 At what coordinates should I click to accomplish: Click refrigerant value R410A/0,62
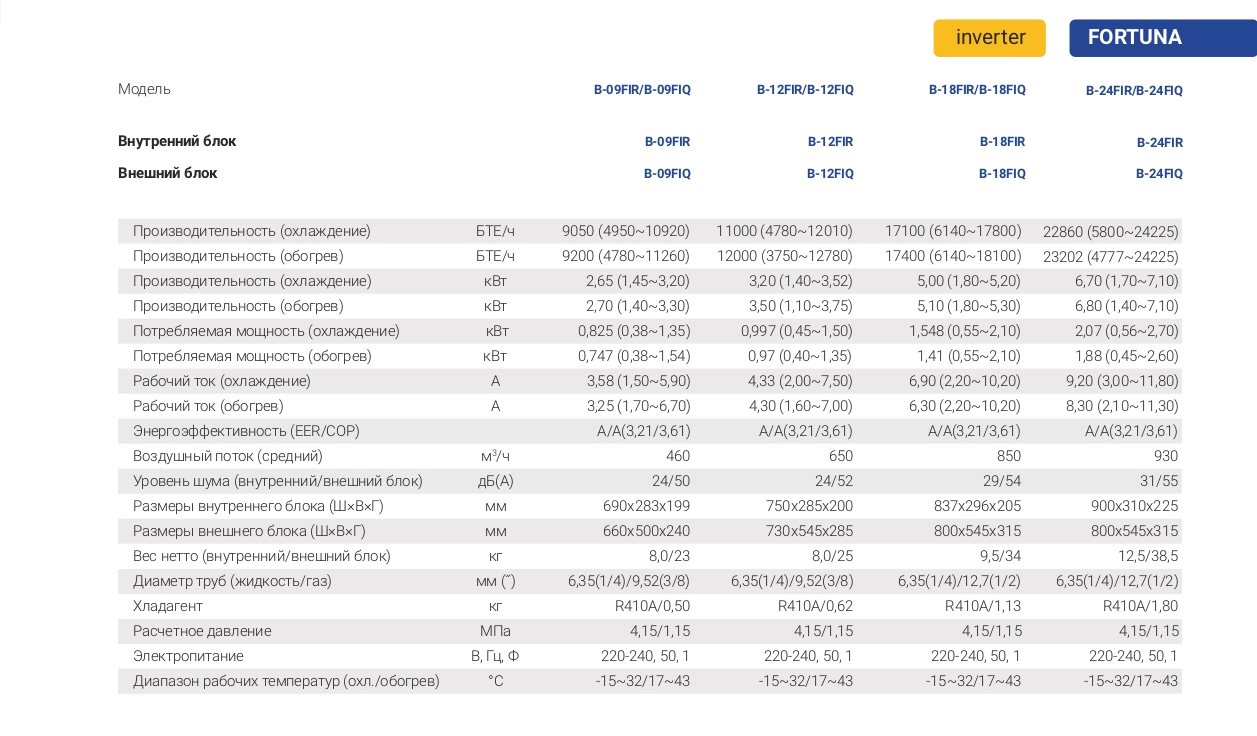(x=815, y=606)
